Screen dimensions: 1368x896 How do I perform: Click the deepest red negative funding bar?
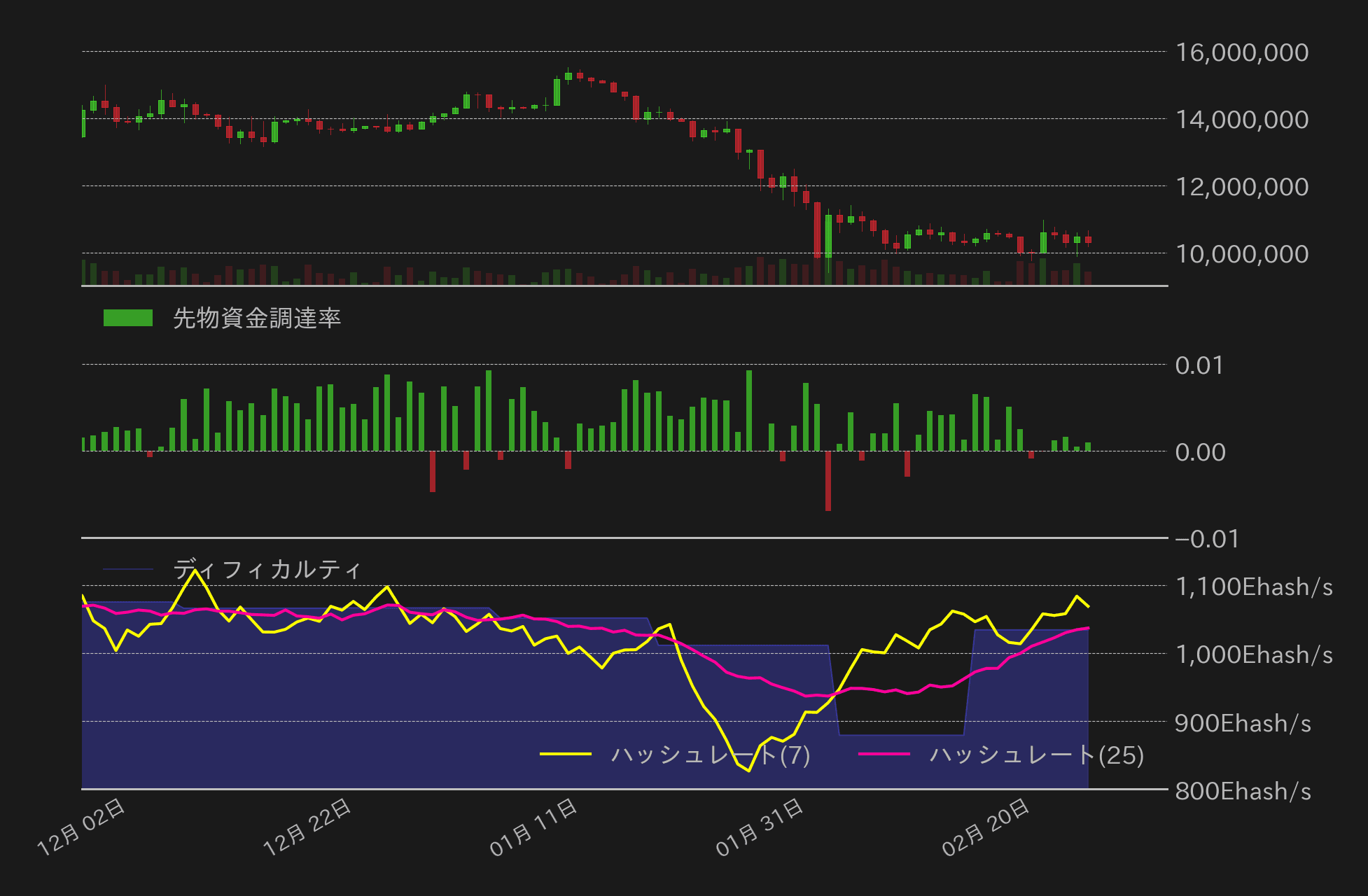tap(829, 483)
